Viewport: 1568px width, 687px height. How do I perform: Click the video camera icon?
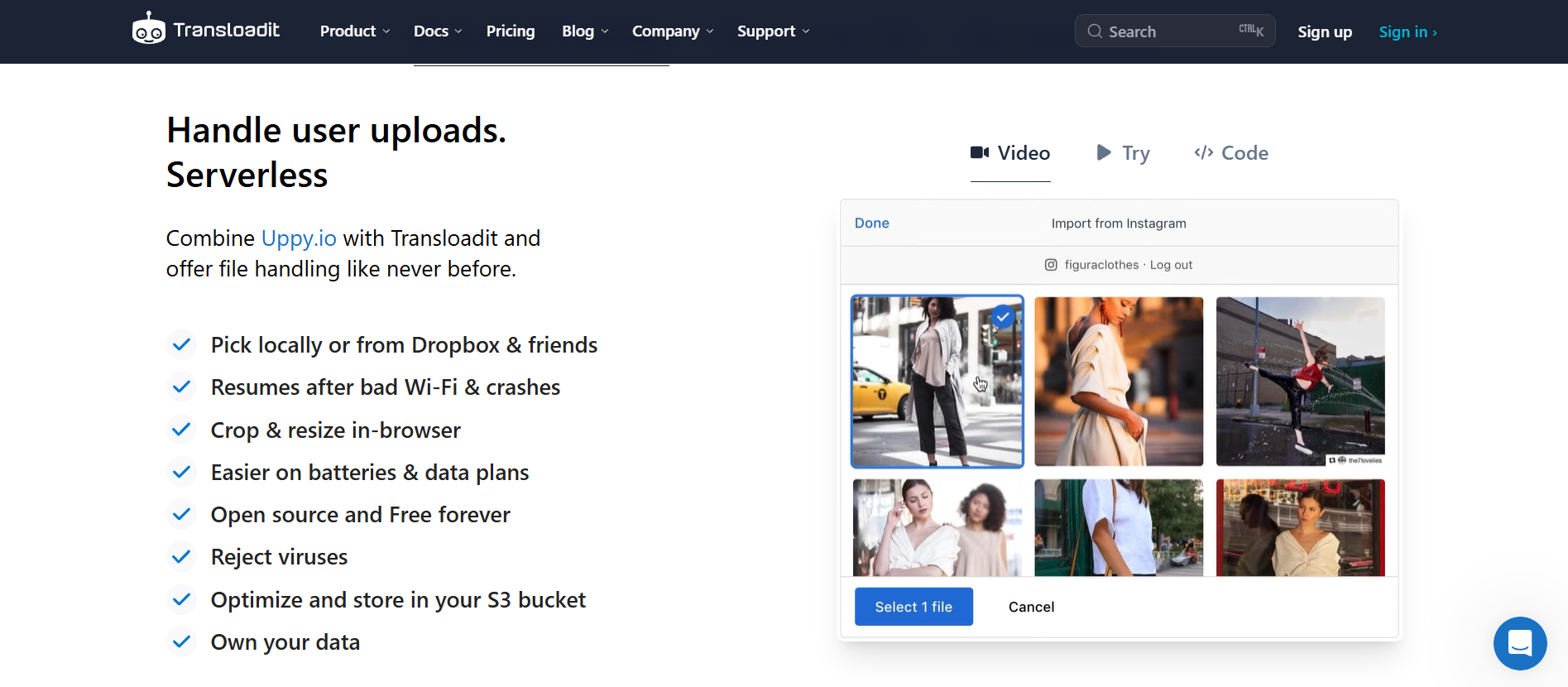point(980,152)
